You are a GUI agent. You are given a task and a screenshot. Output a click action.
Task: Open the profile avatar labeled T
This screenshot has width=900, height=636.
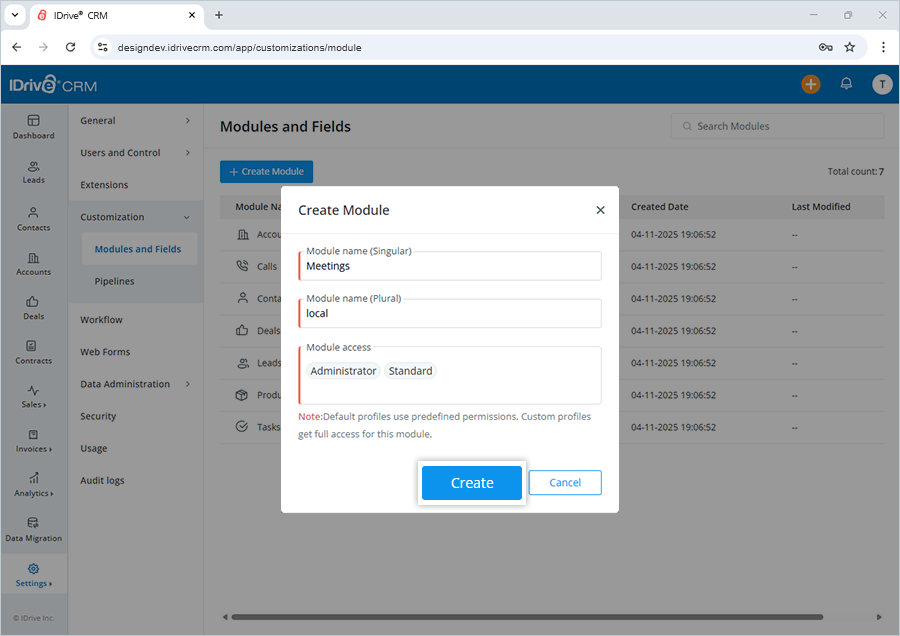(x=882, y=84)
